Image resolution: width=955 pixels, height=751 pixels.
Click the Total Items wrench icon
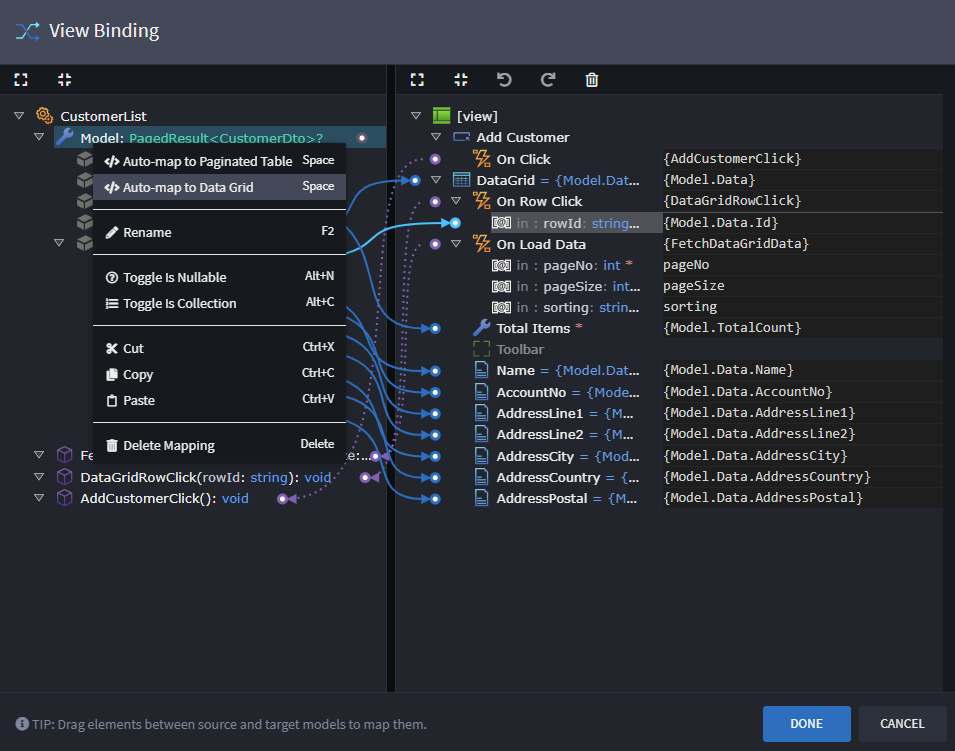[x=482, y=328]
